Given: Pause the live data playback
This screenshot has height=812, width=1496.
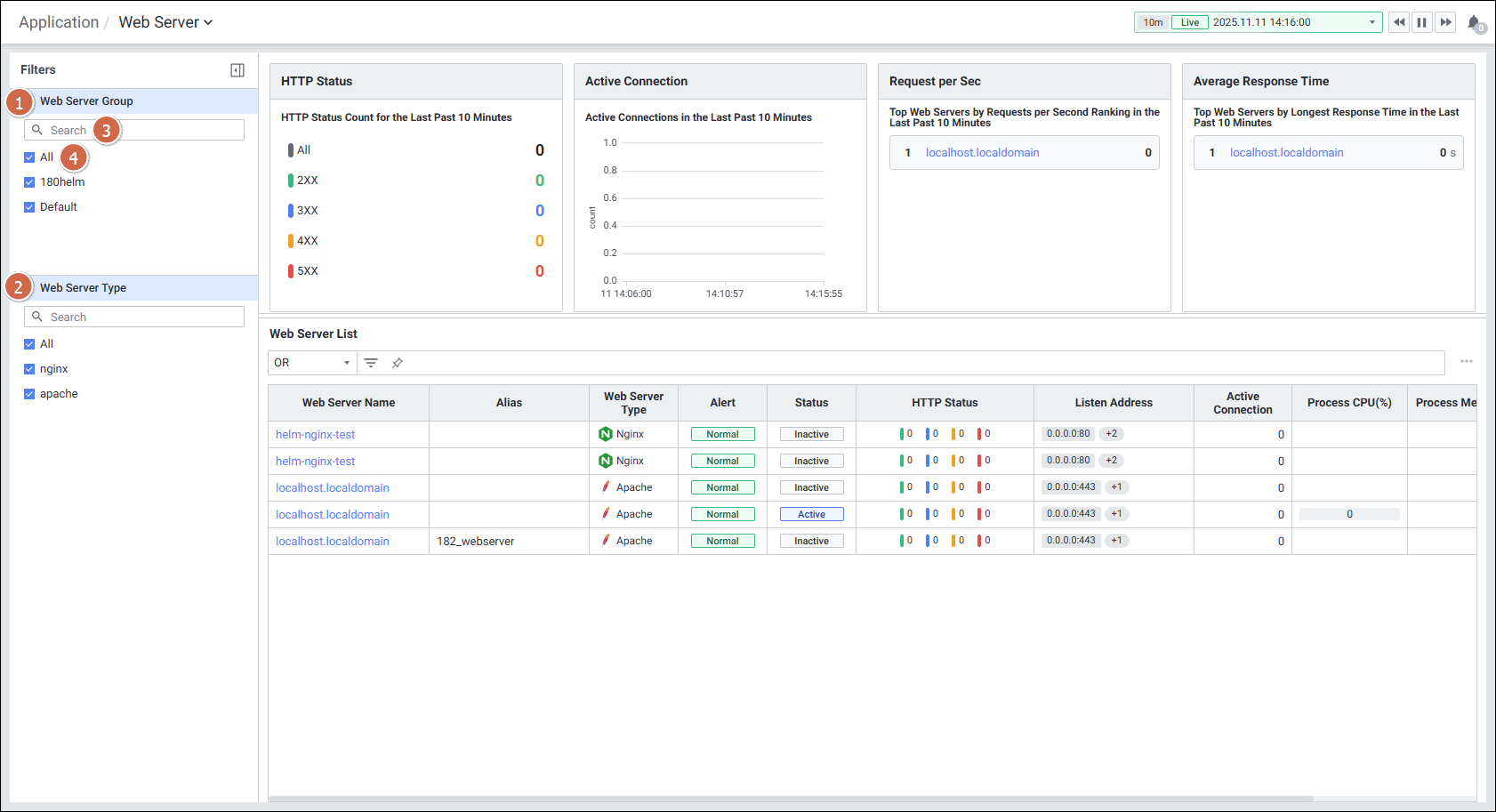Looking at the screenshot, I should (1422, 22).
